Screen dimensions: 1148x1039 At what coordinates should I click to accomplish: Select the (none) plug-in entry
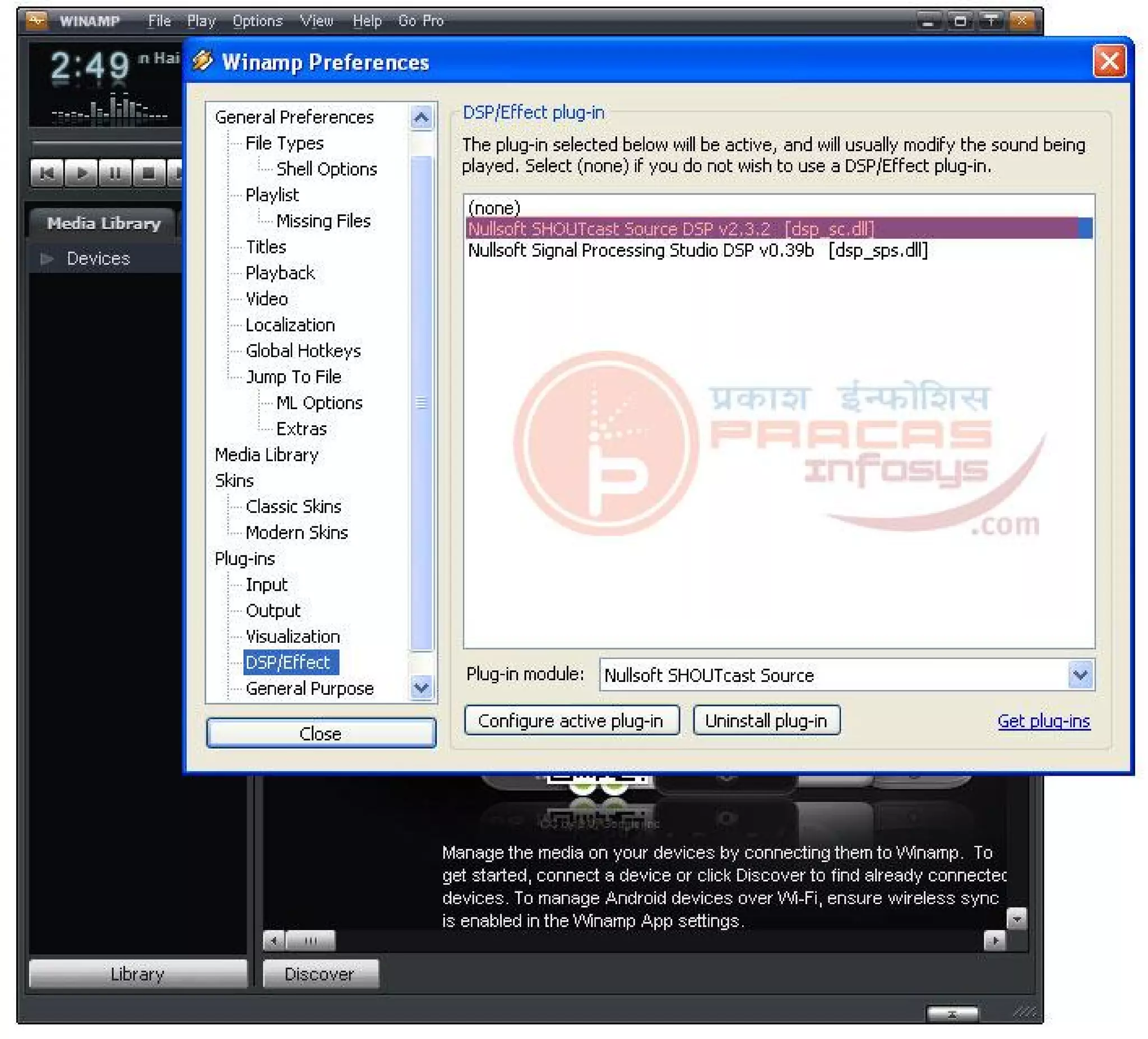click(x=494, y=208)
